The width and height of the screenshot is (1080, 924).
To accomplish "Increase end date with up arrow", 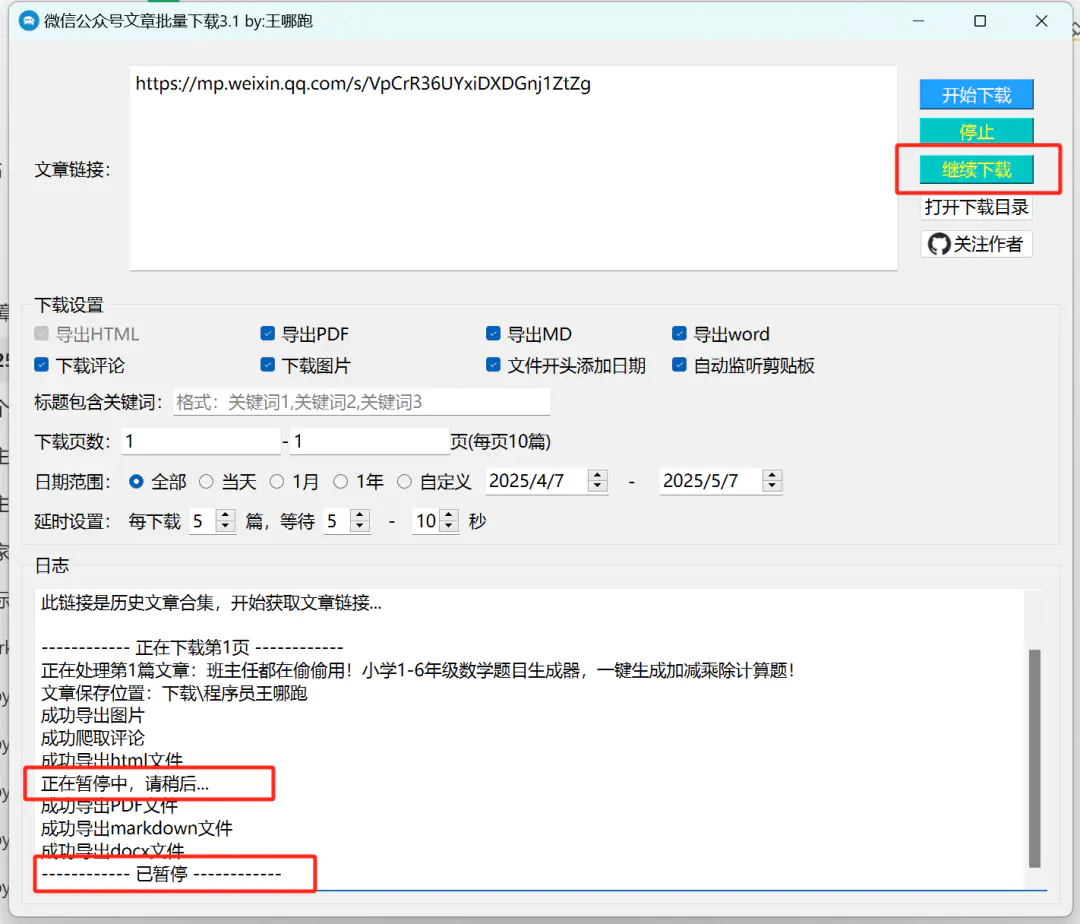I will click(772, 475).
